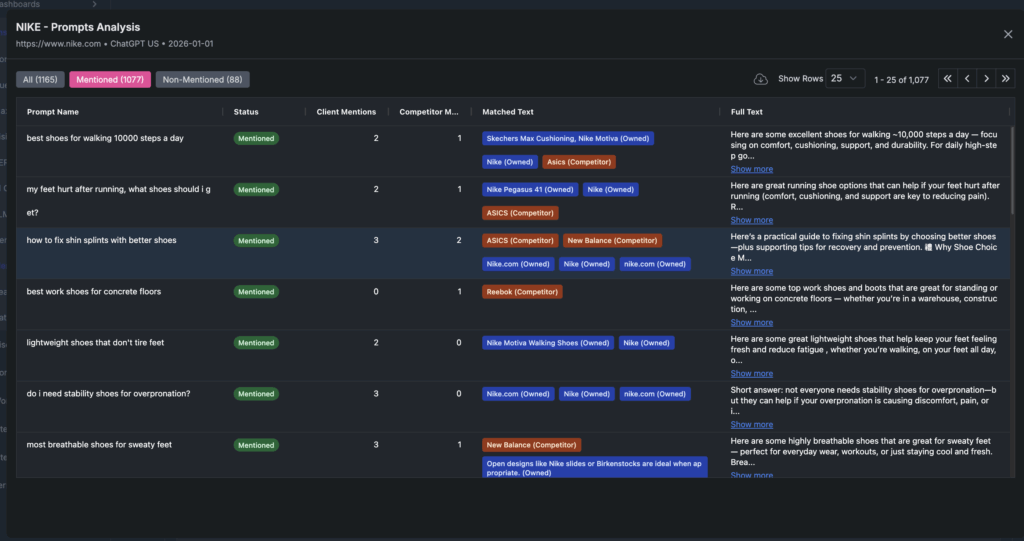The height and width of the screenshot is (541, 1024).
Task: Click the download export icon
Action: pyautogui.click(x=761, y=79)
